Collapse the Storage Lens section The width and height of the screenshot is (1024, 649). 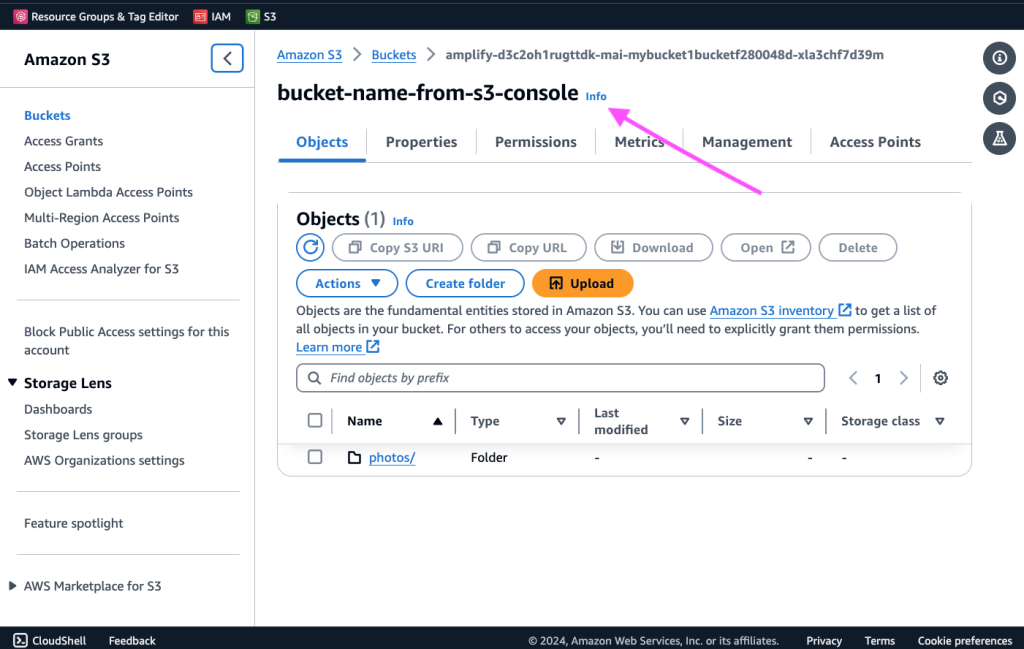point(12,383)
